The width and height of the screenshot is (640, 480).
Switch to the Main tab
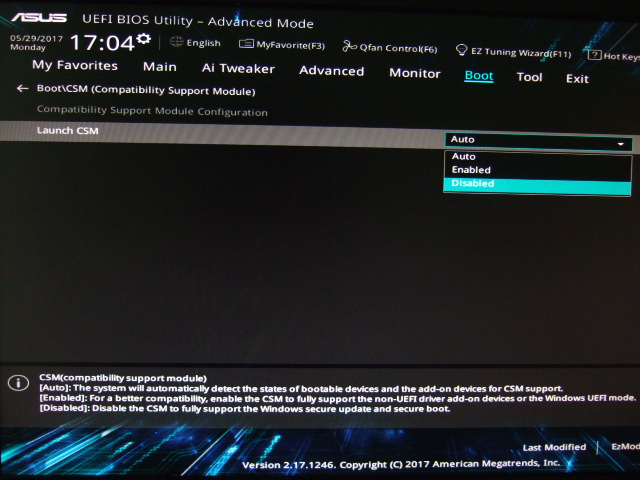pyautogui.click(x=160, y=67)
